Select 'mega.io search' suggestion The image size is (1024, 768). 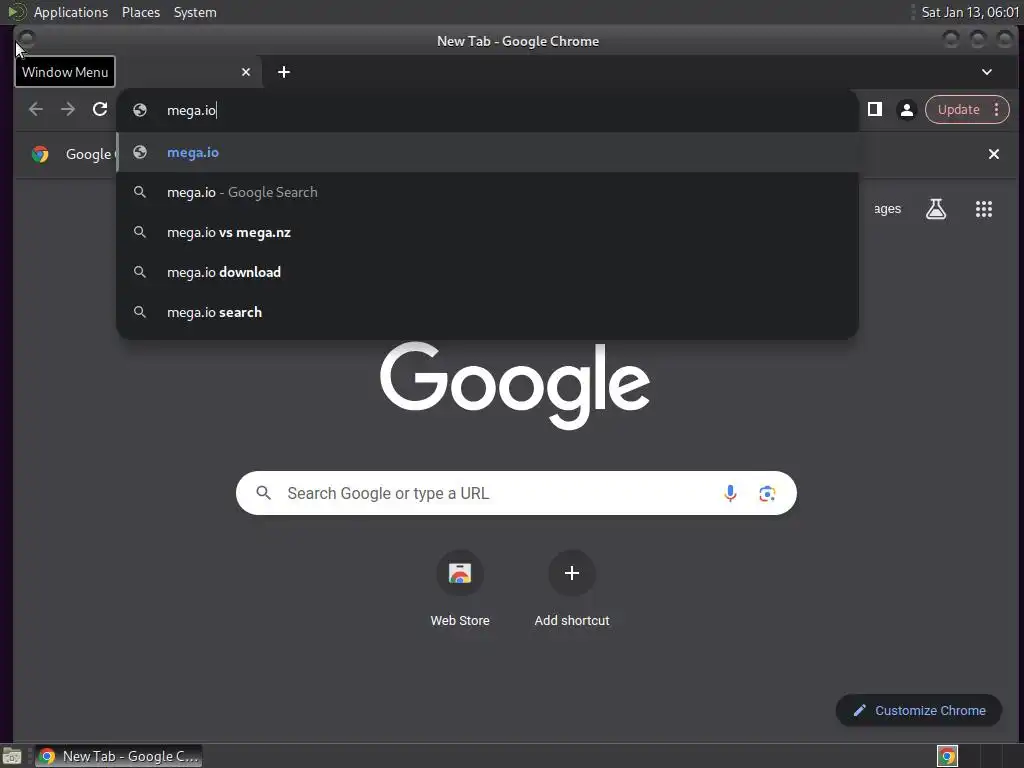point(487,312)
